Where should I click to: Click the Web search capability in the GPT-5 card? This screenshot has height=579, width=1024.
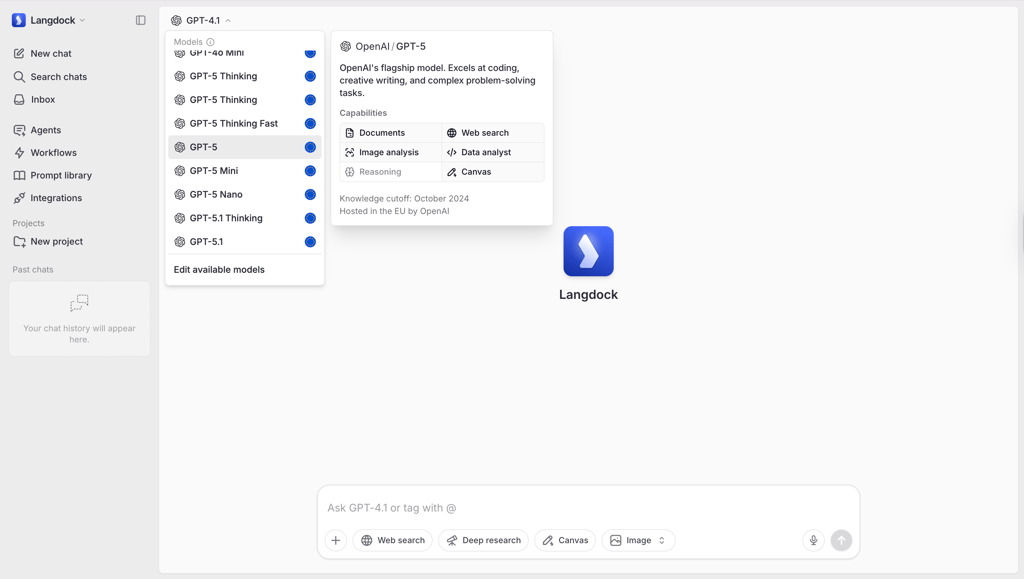(493, 133)
